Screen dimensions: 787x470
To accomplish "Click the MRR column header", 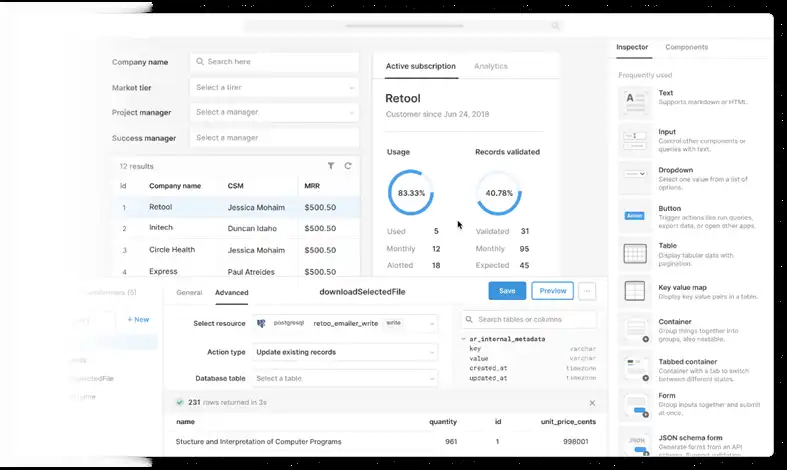I will (x=312, y=186).
